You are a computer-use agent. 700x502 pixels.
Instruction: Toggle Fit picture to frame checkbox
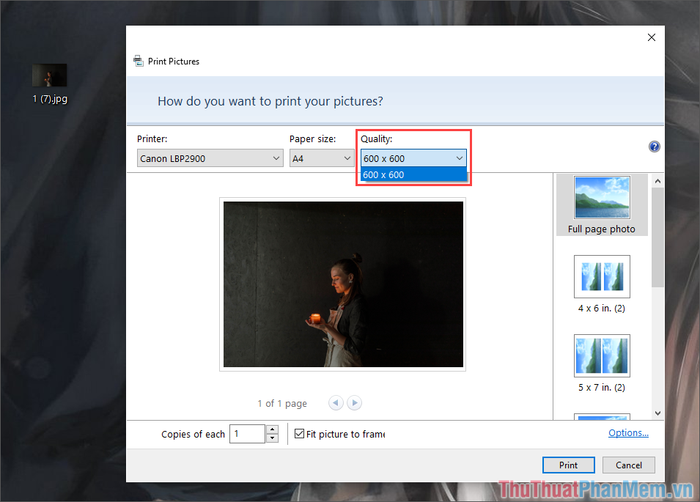click(x=299, y=434)
